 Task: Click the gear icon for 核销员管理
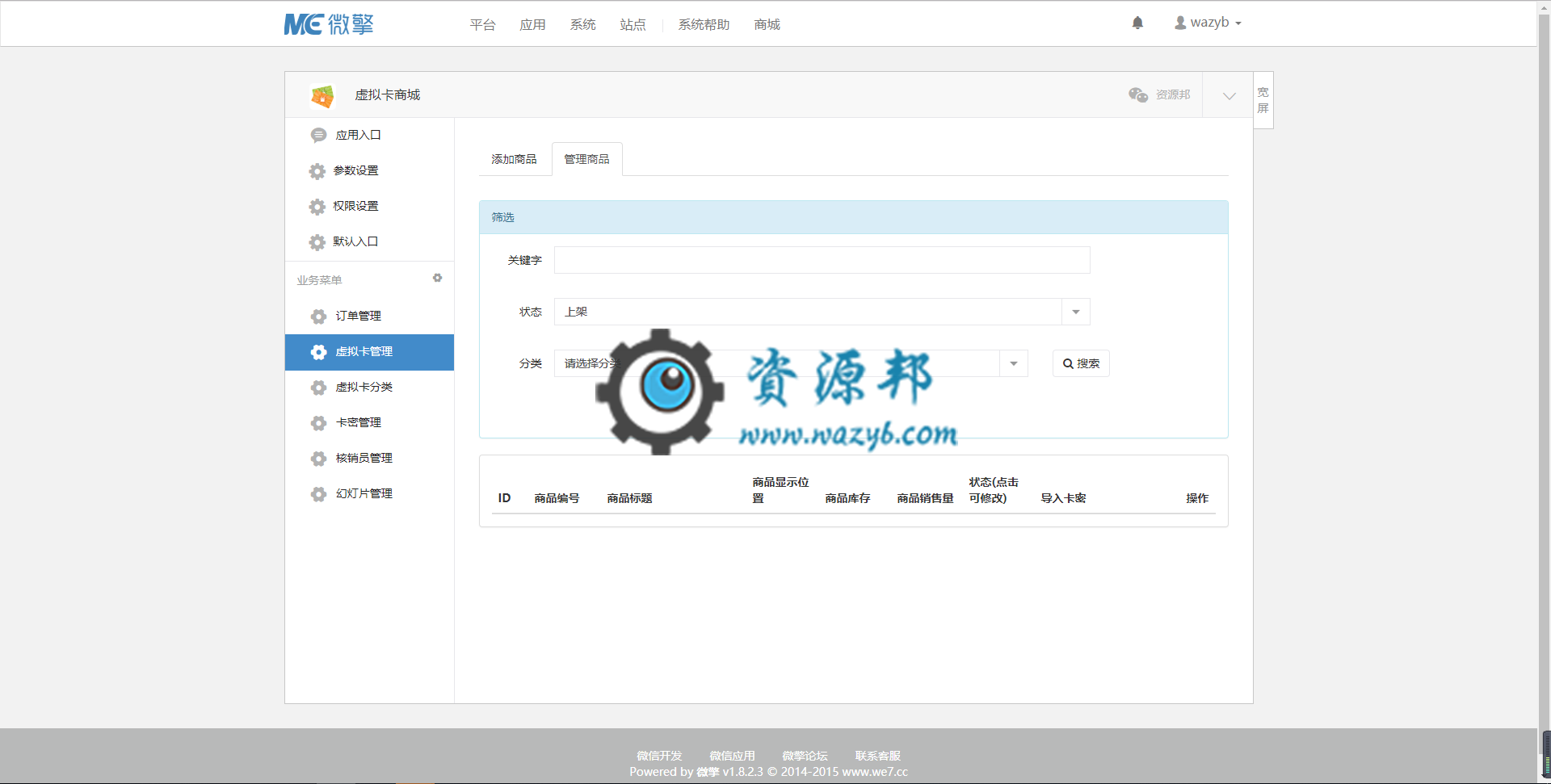pos(318,459)
